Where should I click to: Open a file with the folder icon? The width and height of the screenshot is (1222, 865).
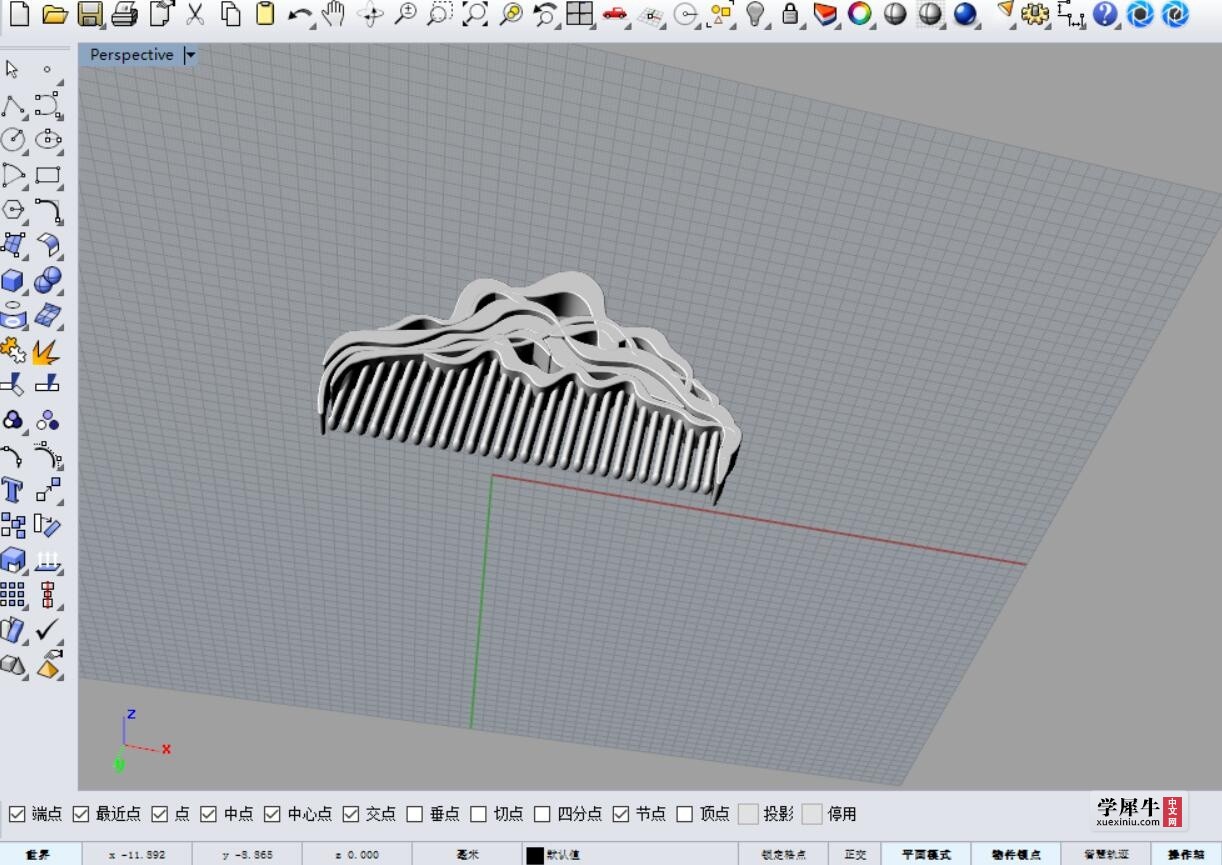click(x=54, y=14)
